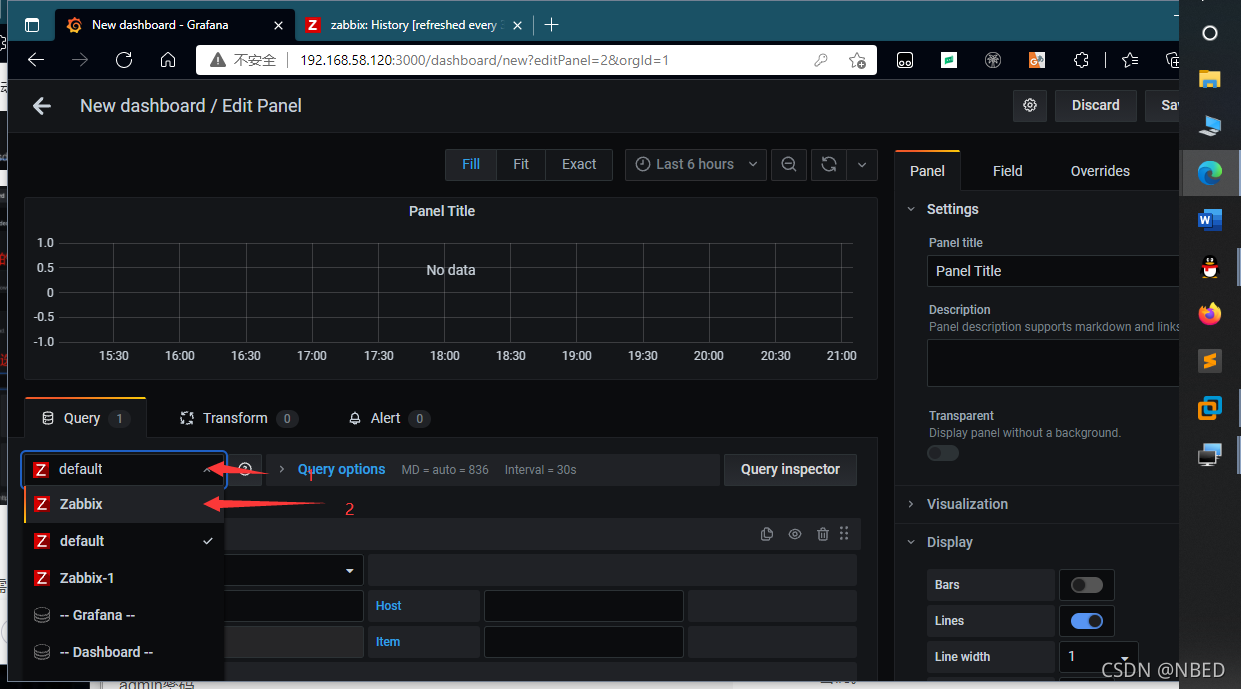Switch to the Overrides tab

pos(1100,171)
